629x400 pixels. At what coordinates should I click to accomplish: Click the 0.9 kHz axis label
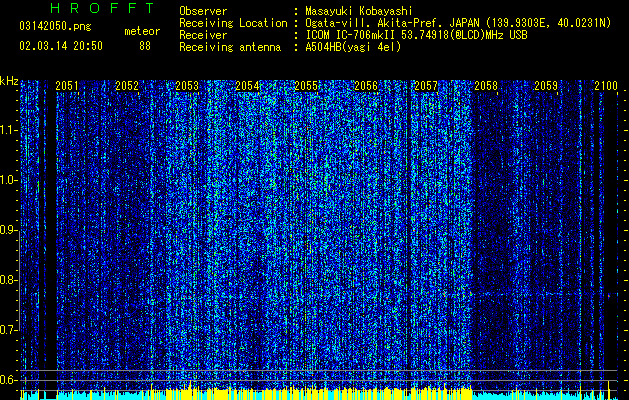(x=8, y=230)
